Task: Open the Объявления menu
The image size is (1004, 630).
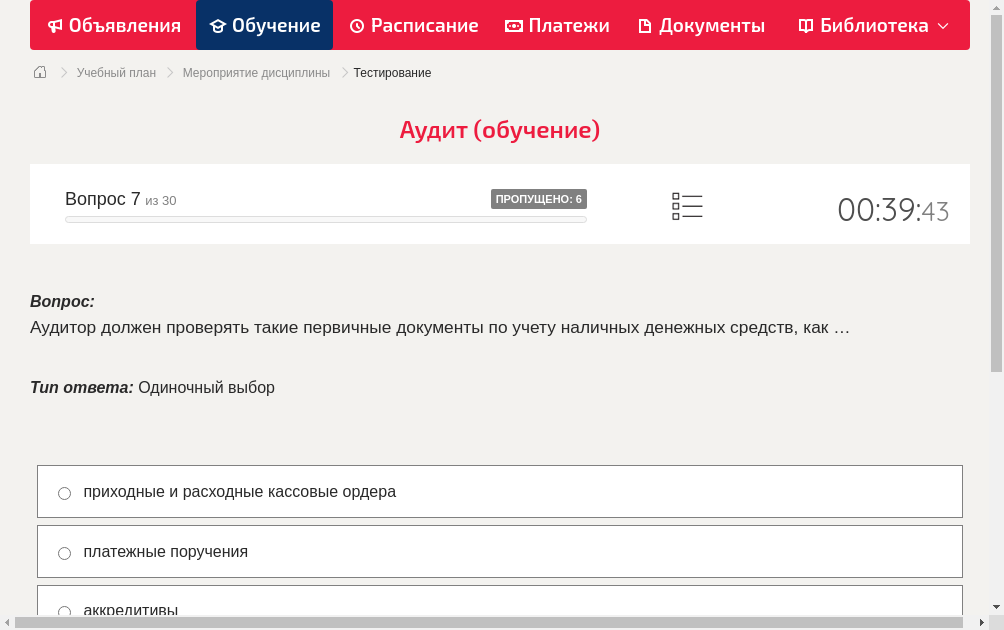Action: coord(113,25)
